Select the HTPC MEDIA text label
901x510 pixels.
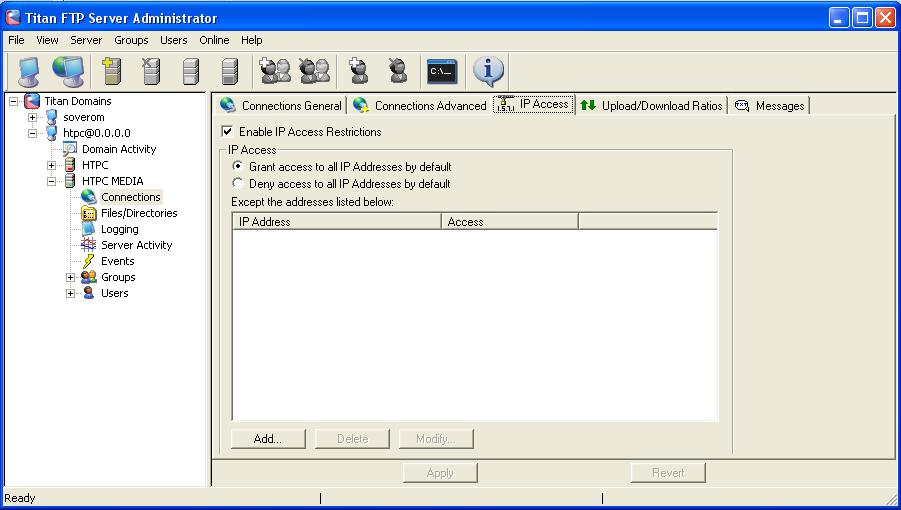click(113, 181)
